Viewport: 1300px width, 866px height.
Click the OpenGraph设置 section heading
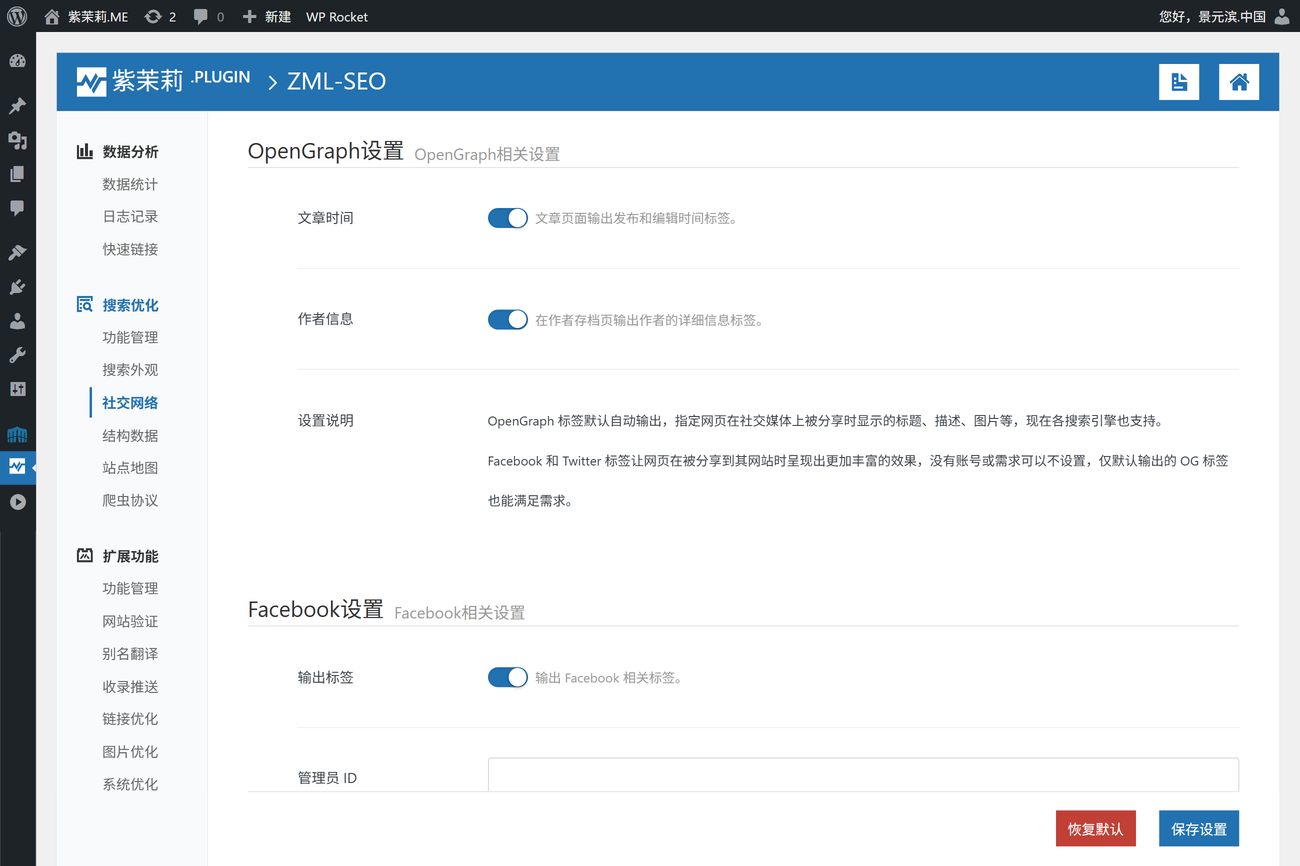pos(326,151)
